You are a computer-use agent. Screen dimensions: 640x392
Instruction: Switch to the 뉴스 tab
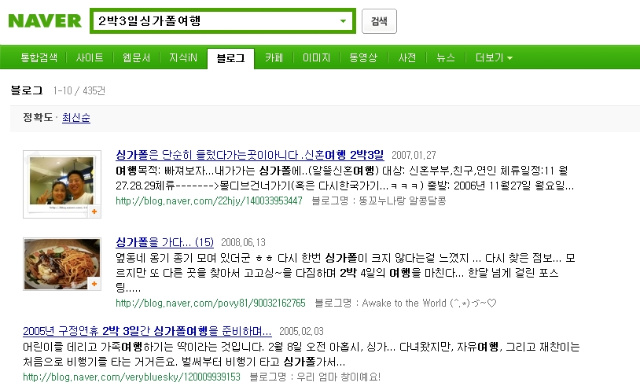[x=445, y=58]
